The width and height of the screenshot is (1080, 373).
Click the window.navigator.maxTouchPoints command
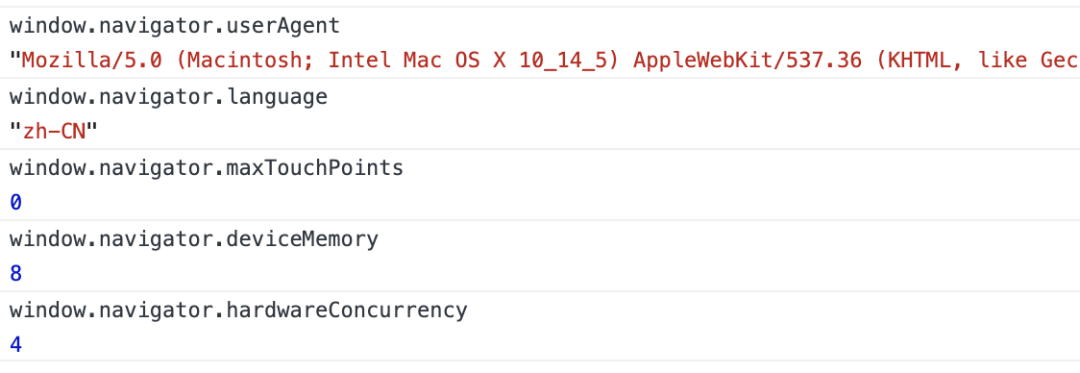pos(207,168)
